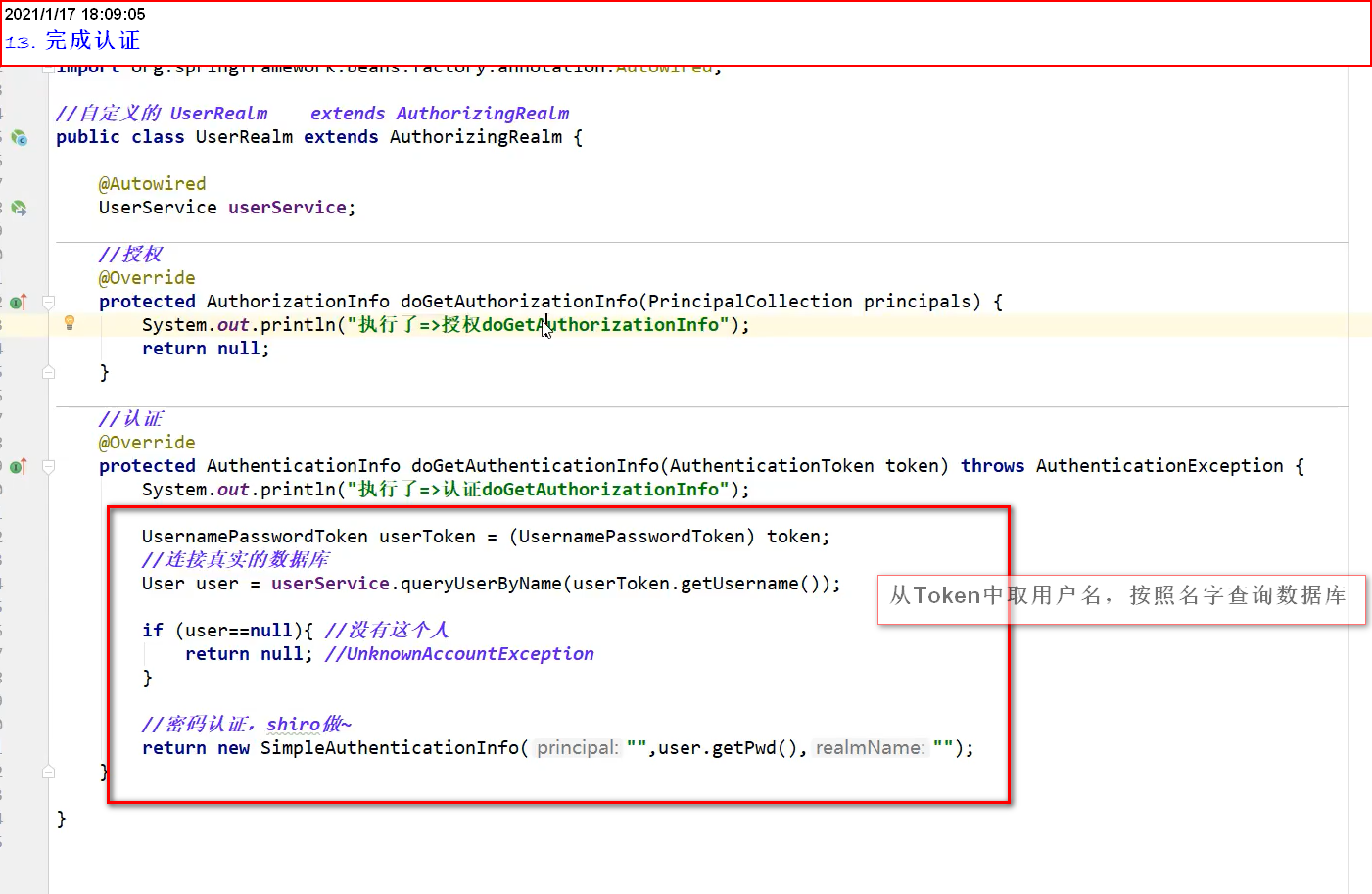Click the override gutter icon beside doGetAuthorizationInfo
This screenshot has height=894, width=1372.
pyautogui.click(x=19, y=303)
